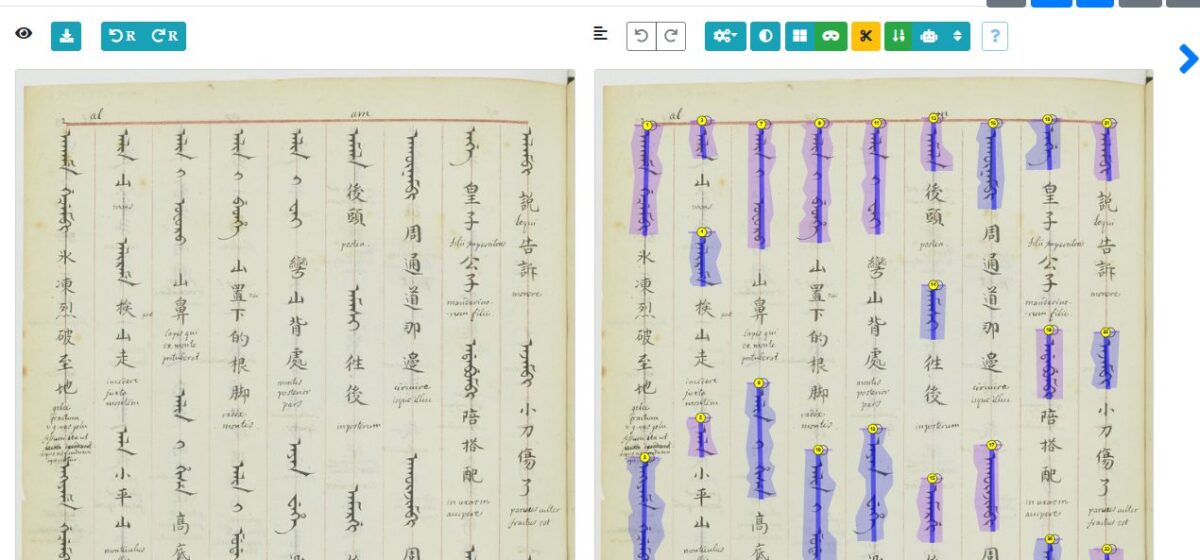Open segmentation settings gear dropdown
Image resolution: width=1200 pixels, height=560 pixels.
point(725,36)
